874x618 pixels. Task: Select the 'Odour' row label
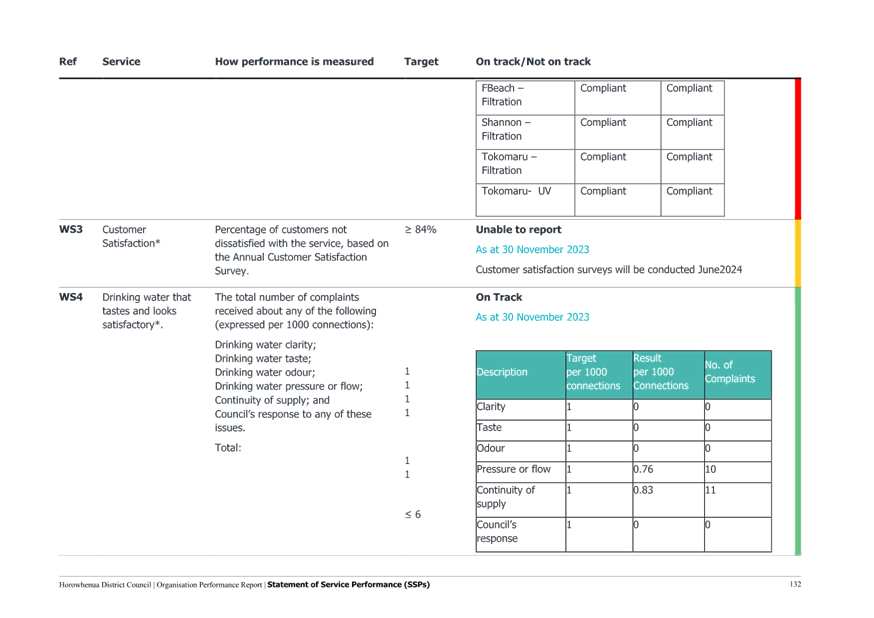[x=491, y=448]
